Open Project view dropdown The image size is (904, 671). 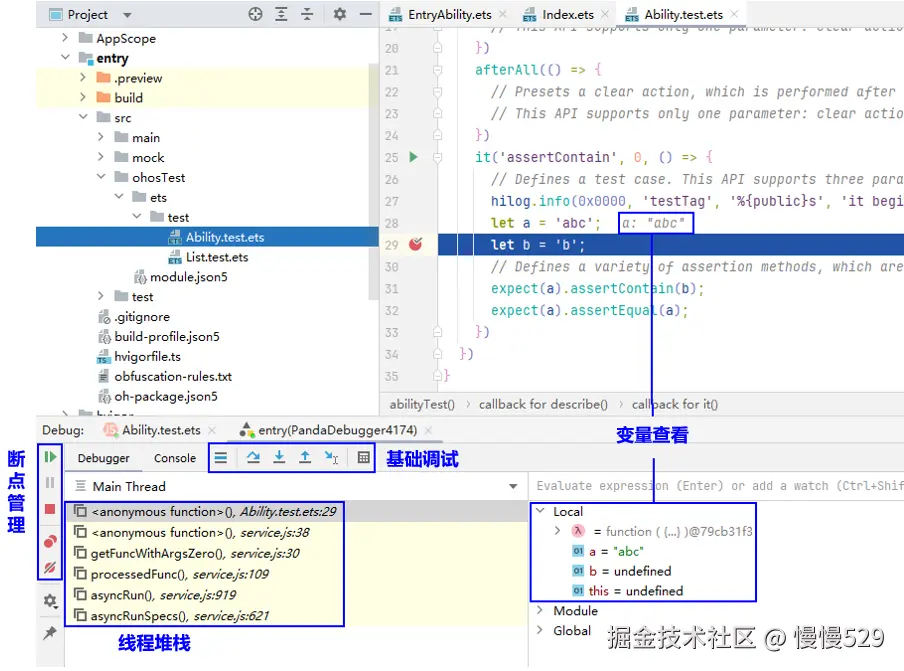127,15
